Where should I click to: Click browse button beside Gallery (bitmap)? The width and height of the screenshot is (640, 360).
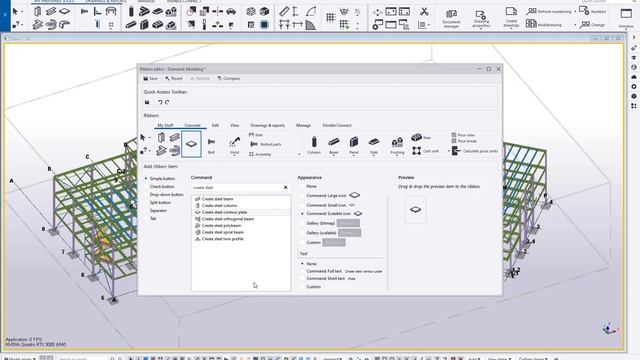click(348, 223)
